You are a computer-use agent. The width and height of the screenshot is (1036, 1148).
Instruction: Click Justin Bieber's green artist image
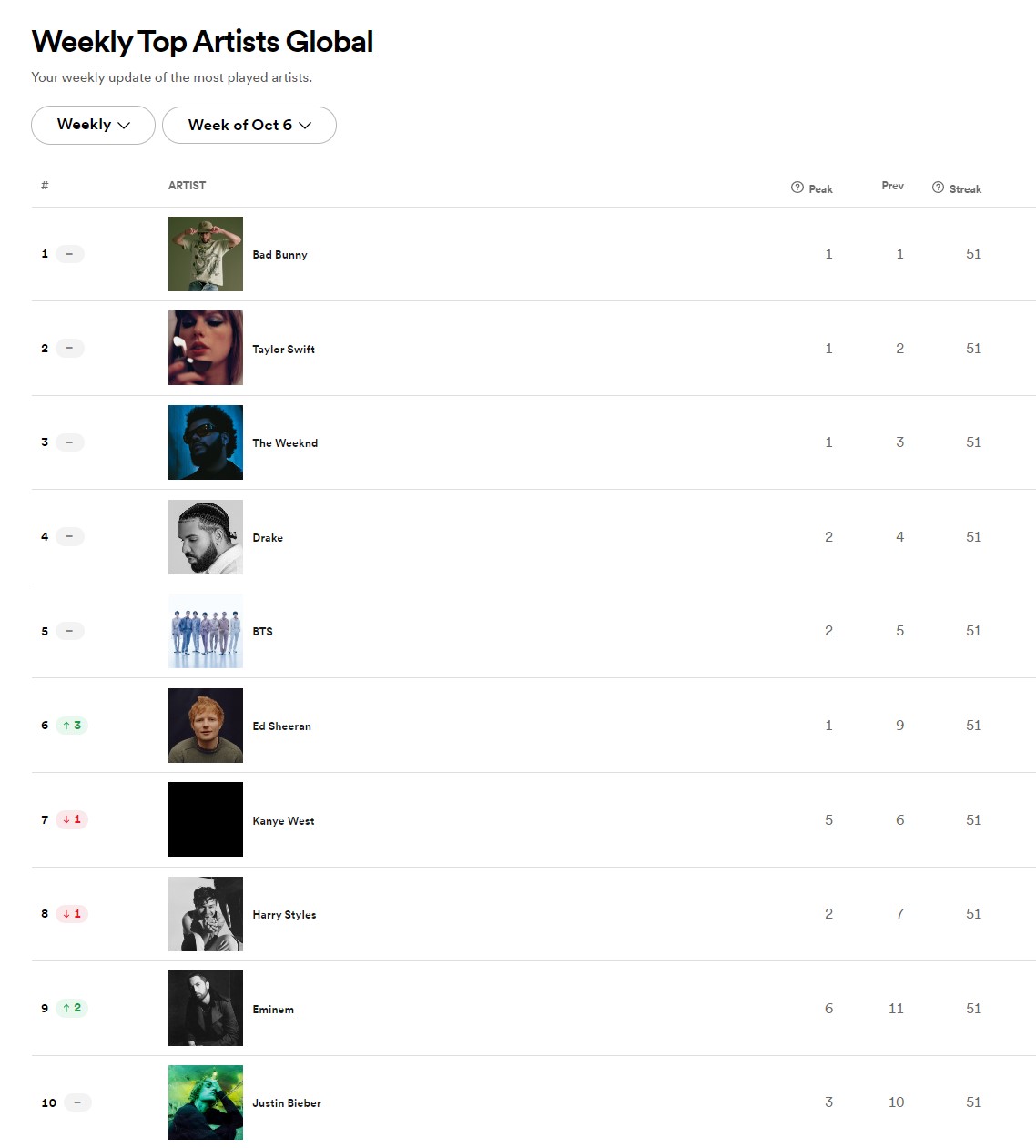point(205,1102)
